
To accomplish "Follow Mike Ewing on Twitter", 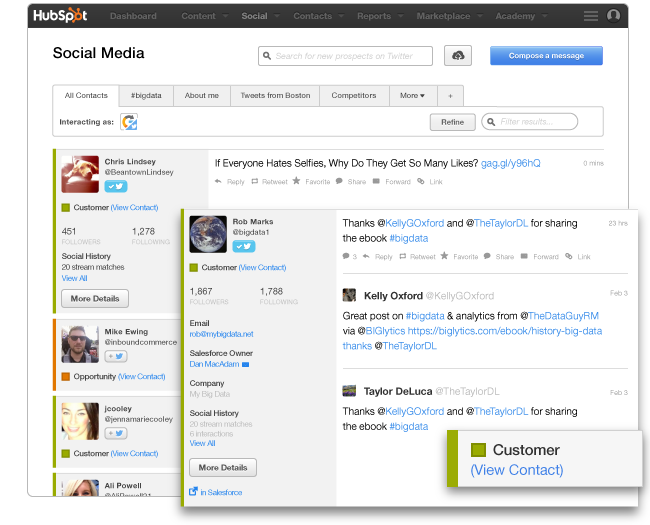I will pyautogui.click(x=116, y=356).
